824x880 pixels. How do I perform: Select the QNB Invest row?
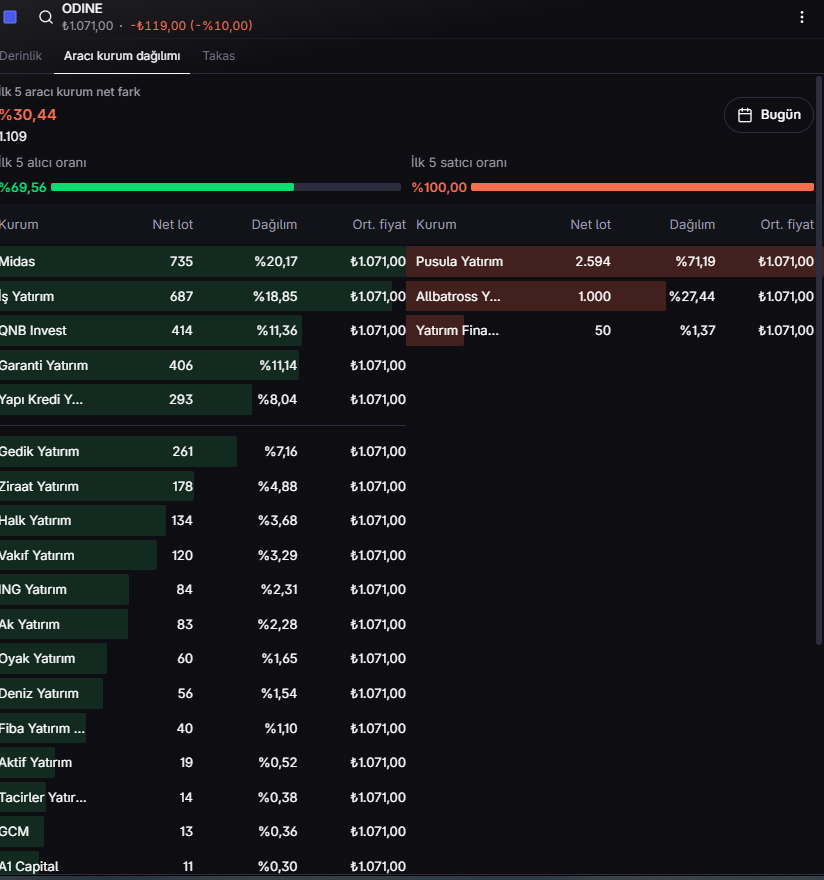point(203,331)
